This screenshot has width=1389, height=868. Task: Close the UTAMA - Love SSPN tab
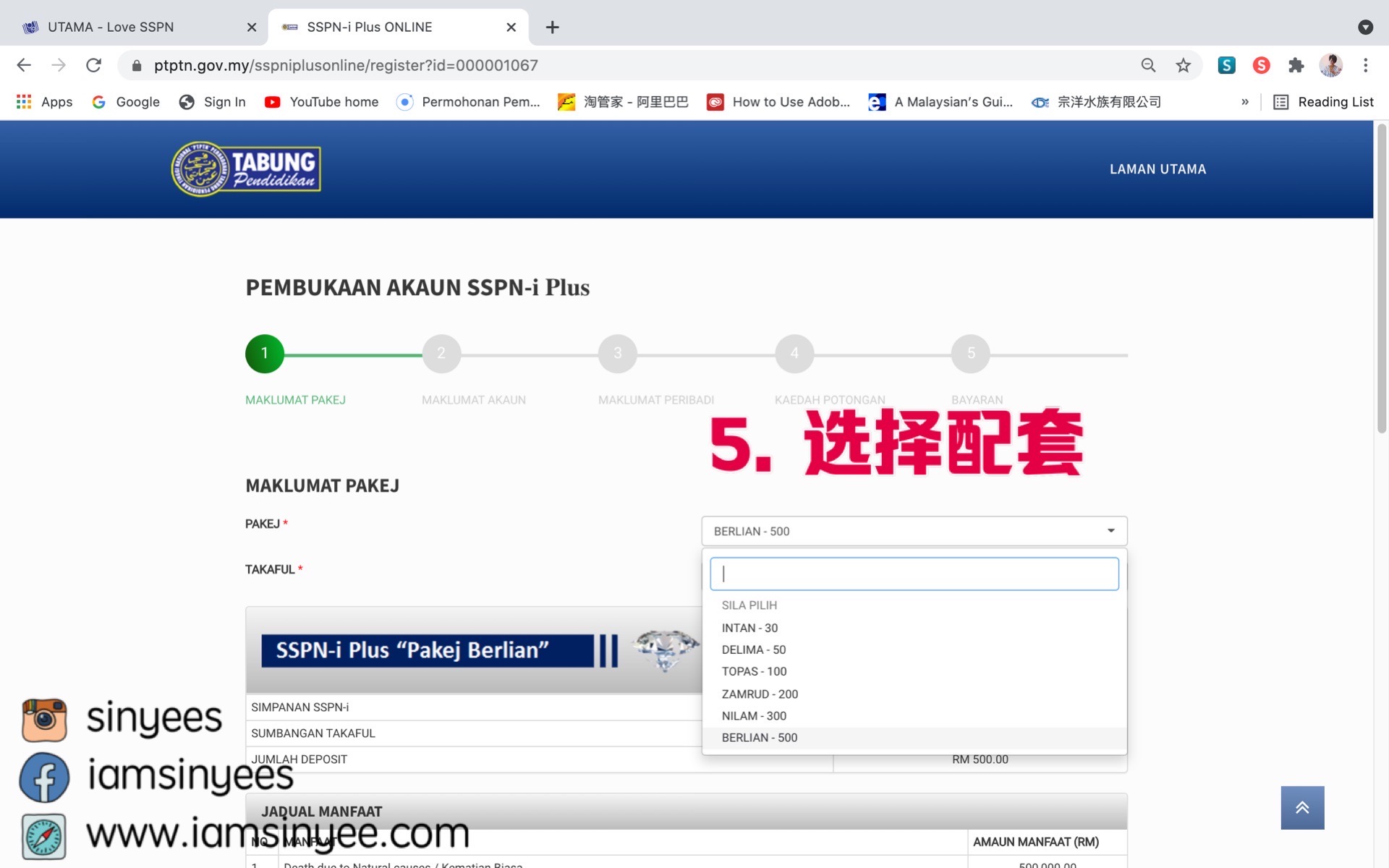coord(252,27)
